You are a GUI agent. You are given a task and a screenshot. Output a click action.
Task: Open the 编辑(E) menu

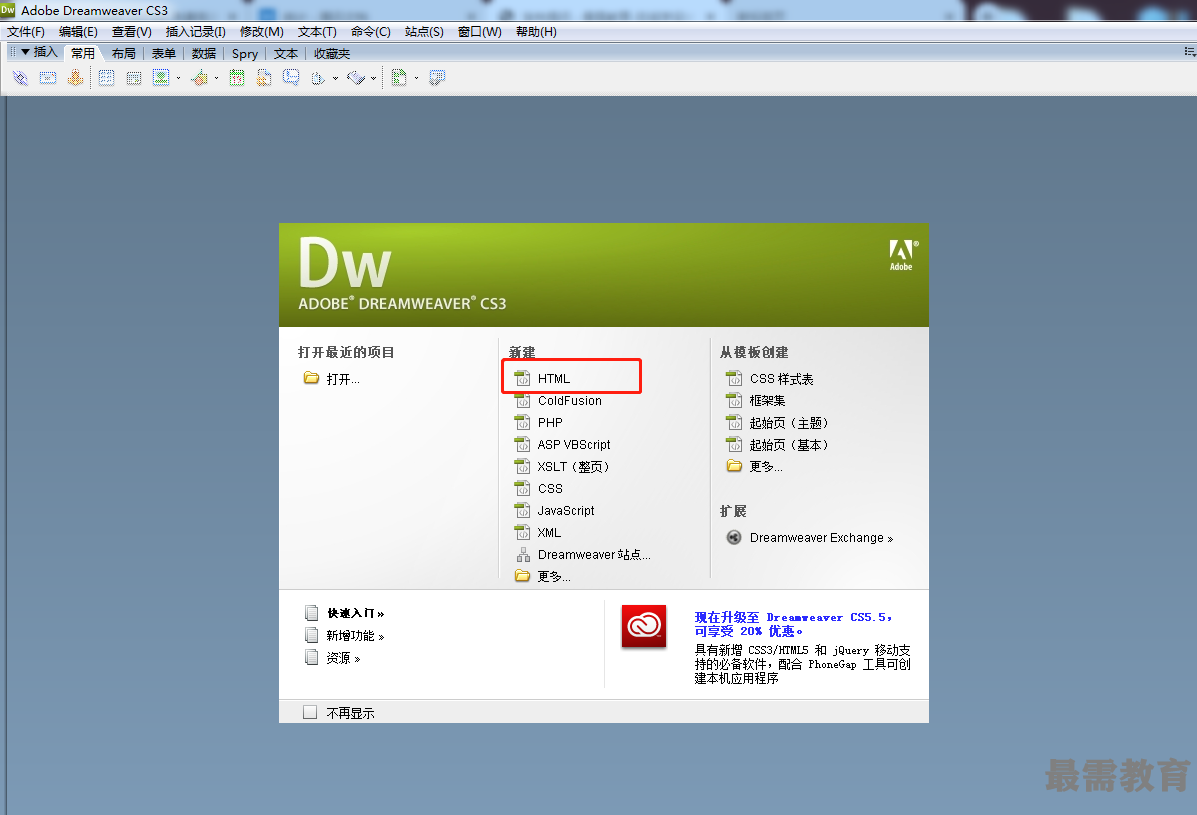coord(78,31)
